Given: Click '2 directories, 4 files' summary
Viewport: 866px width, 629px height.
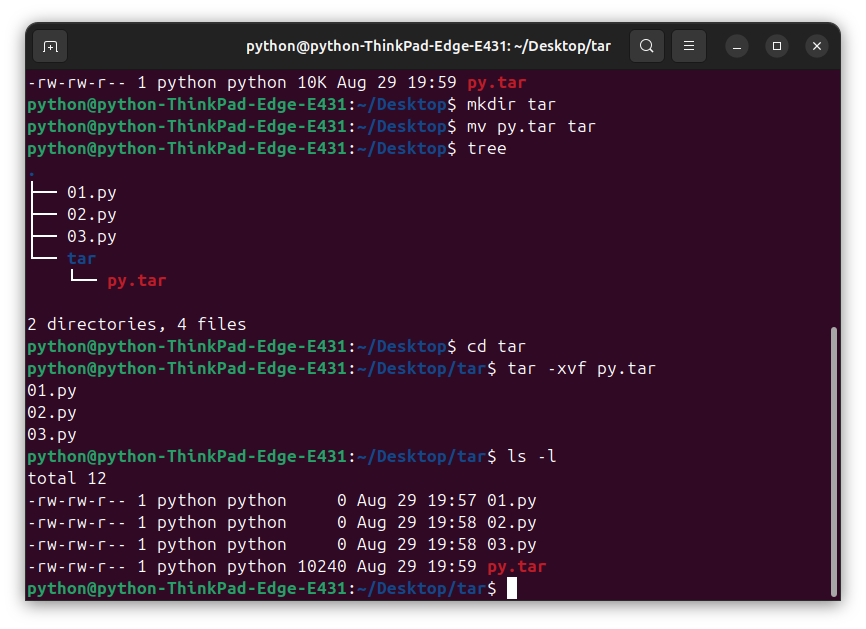Looking at the screenshot, I should point(137,324).
